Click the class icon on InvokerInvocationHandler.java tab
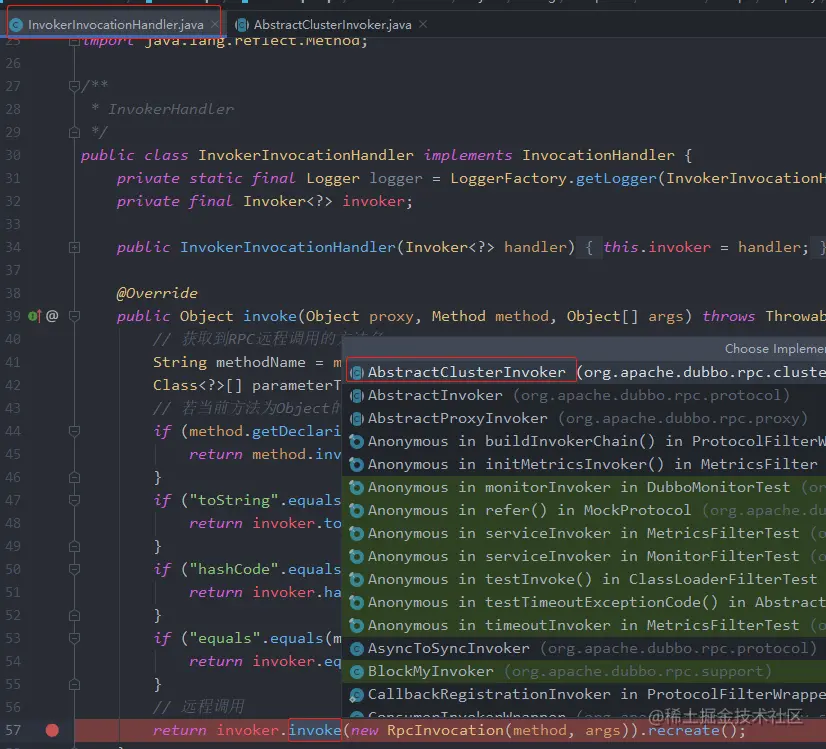 (17, 25)
